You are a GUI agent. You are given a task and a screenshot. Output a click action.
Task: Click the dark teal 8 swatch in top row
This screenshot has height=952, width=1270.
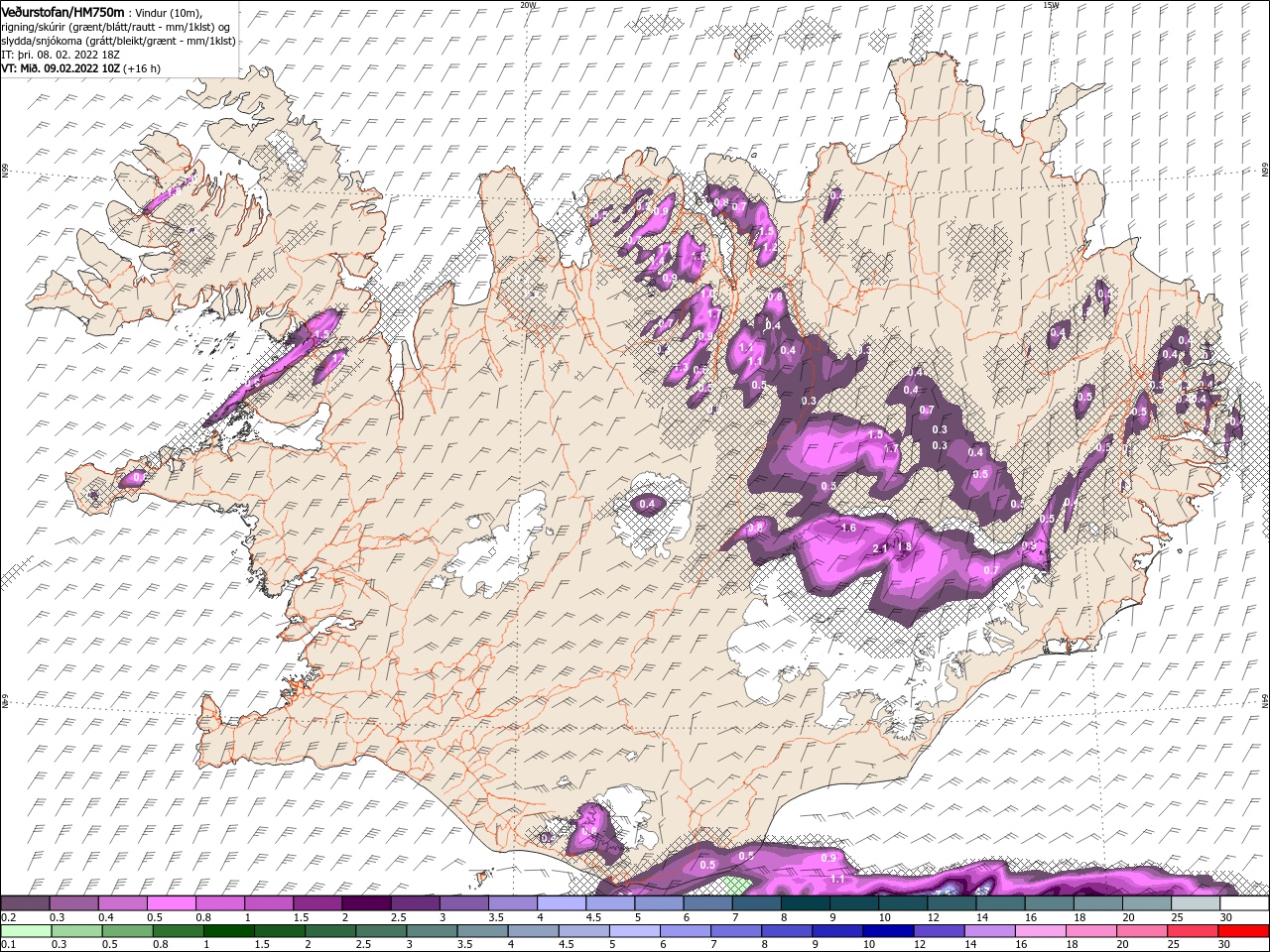click(806, 903)
